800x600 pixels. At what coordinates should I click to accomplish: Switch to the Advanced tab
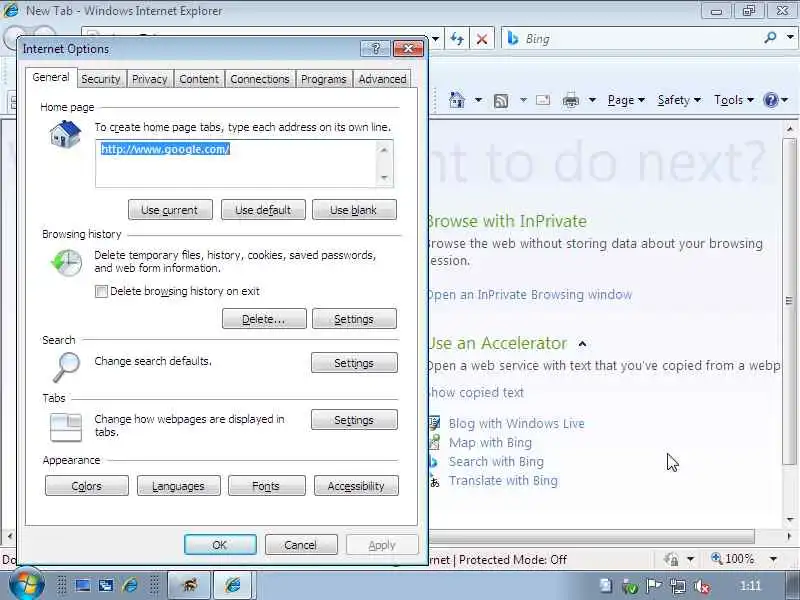click(382, 79)
